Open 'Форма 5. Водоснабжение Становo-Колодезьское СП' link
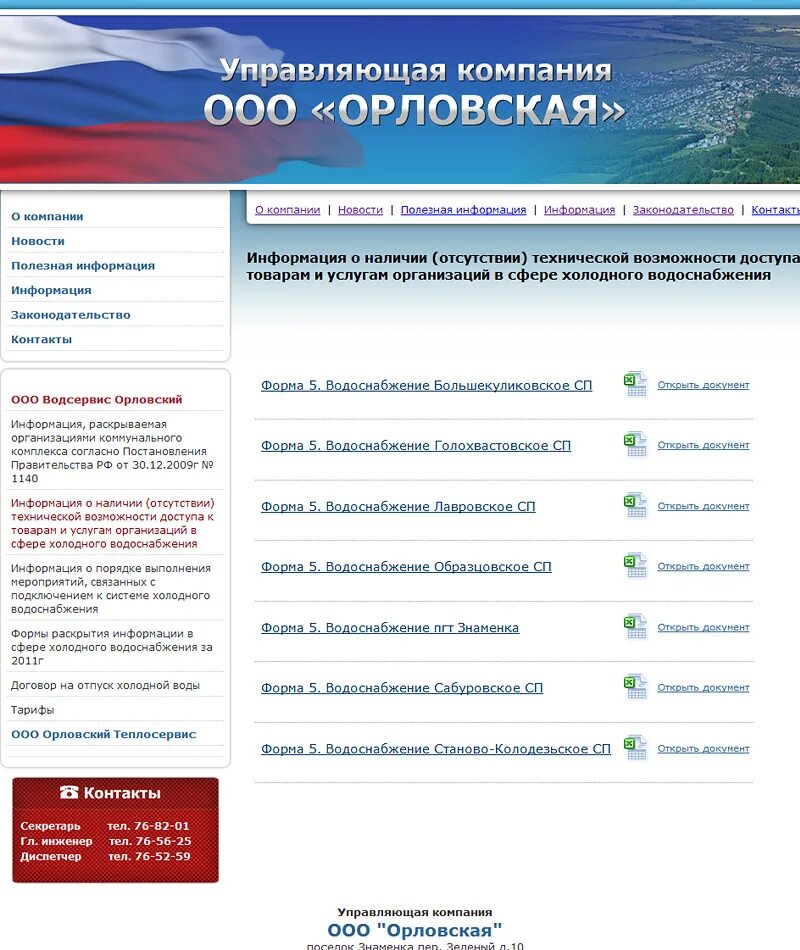 click(x=436, y=749)
